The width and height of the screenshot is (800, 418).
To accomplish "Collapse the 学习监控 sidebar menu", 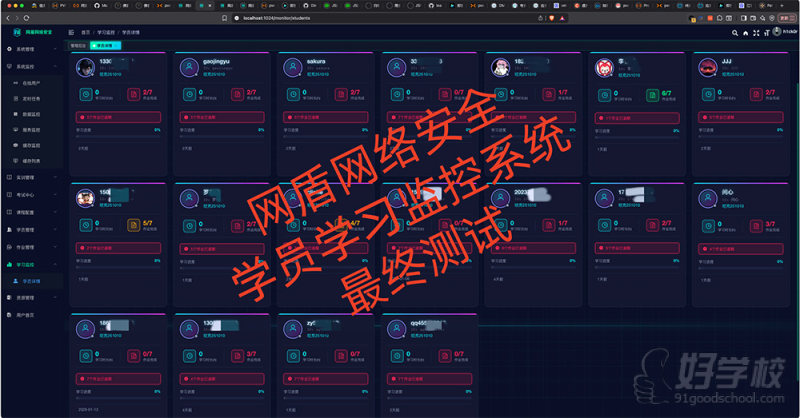I will [32, 264].
